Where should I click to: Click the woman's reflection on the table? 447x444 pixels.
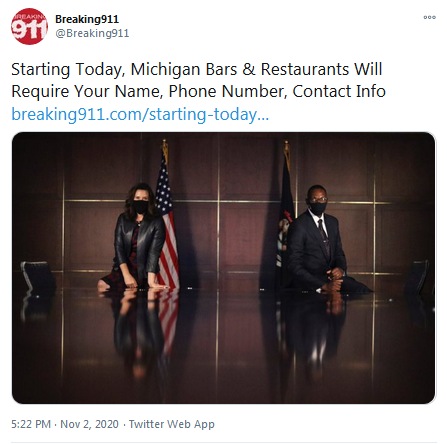[135, 330]
